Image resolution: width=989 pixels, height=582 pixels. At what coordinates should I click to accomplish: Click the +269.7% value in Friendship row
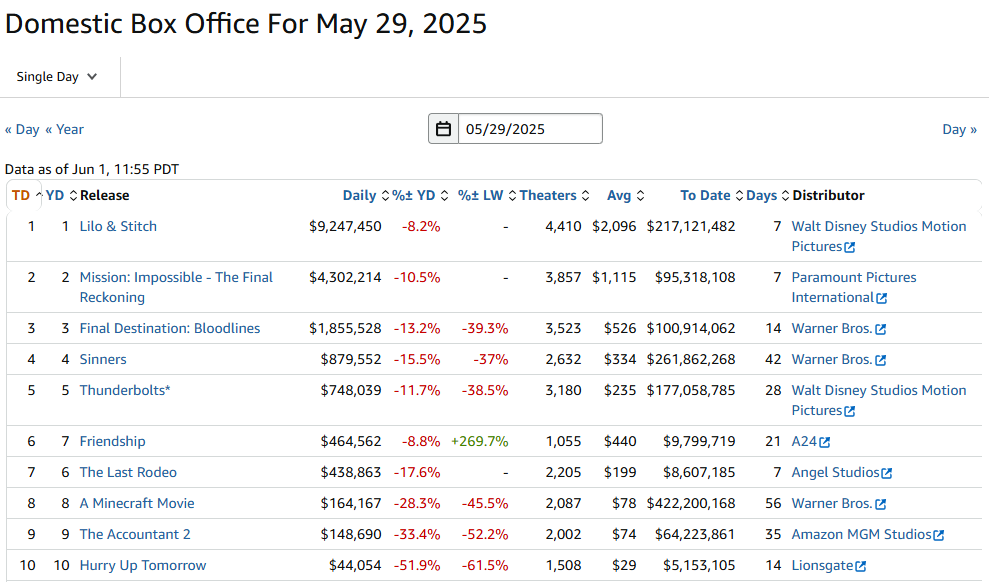pos(479,441)
